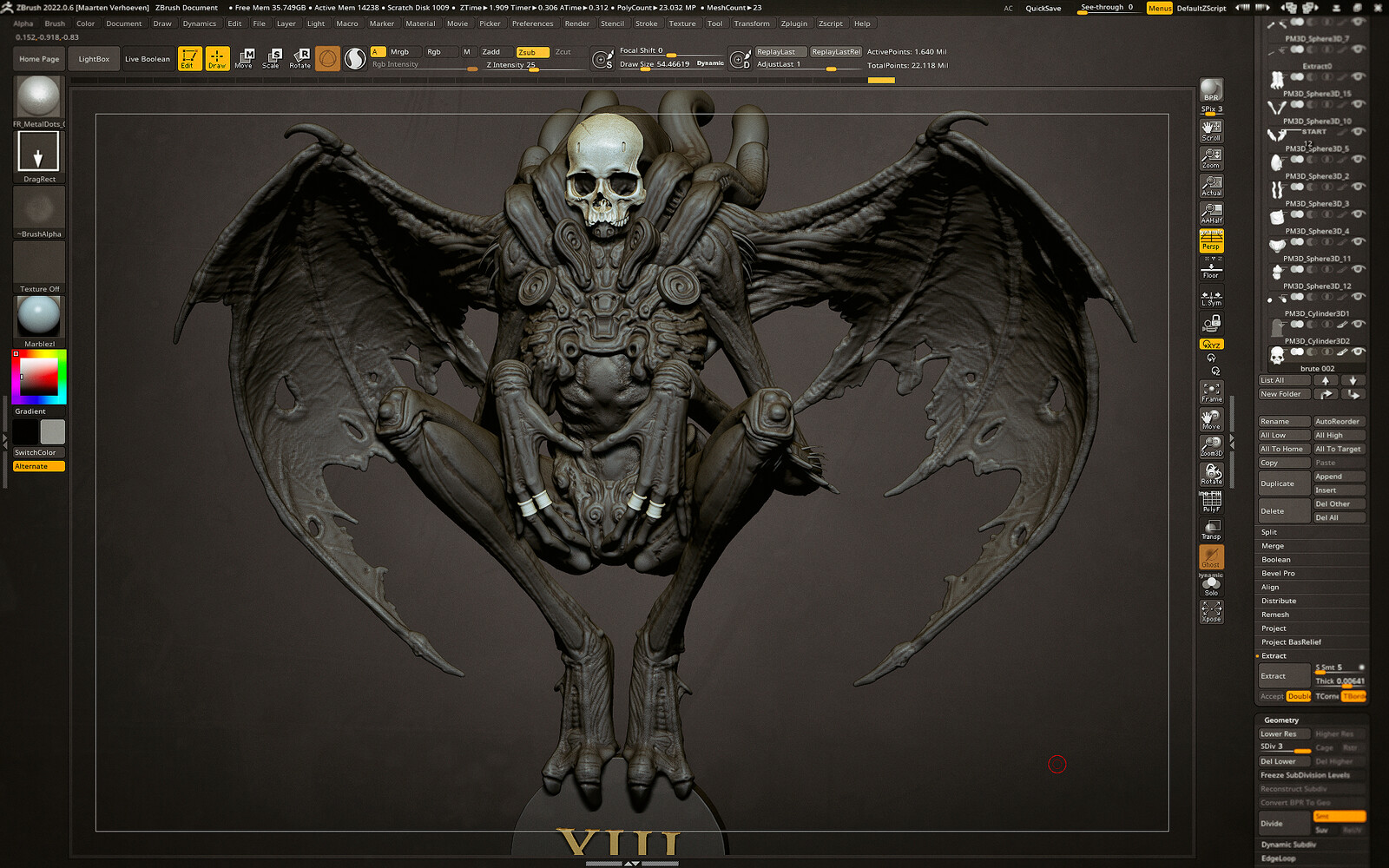Open the Transform menu
This screenshot has width=1389, height=868.
click(752, 23)
